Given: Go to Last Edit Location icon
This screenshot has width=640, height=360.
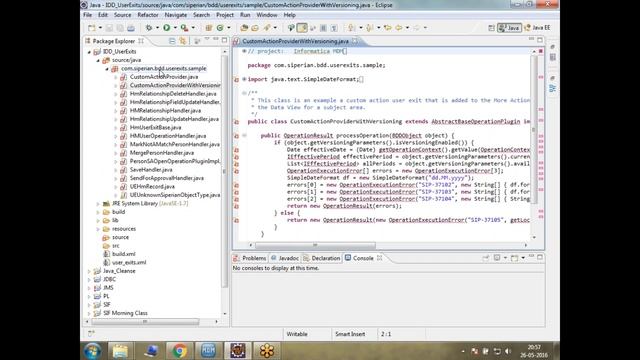Looking at the screenshot, I should tap(387, 28).
